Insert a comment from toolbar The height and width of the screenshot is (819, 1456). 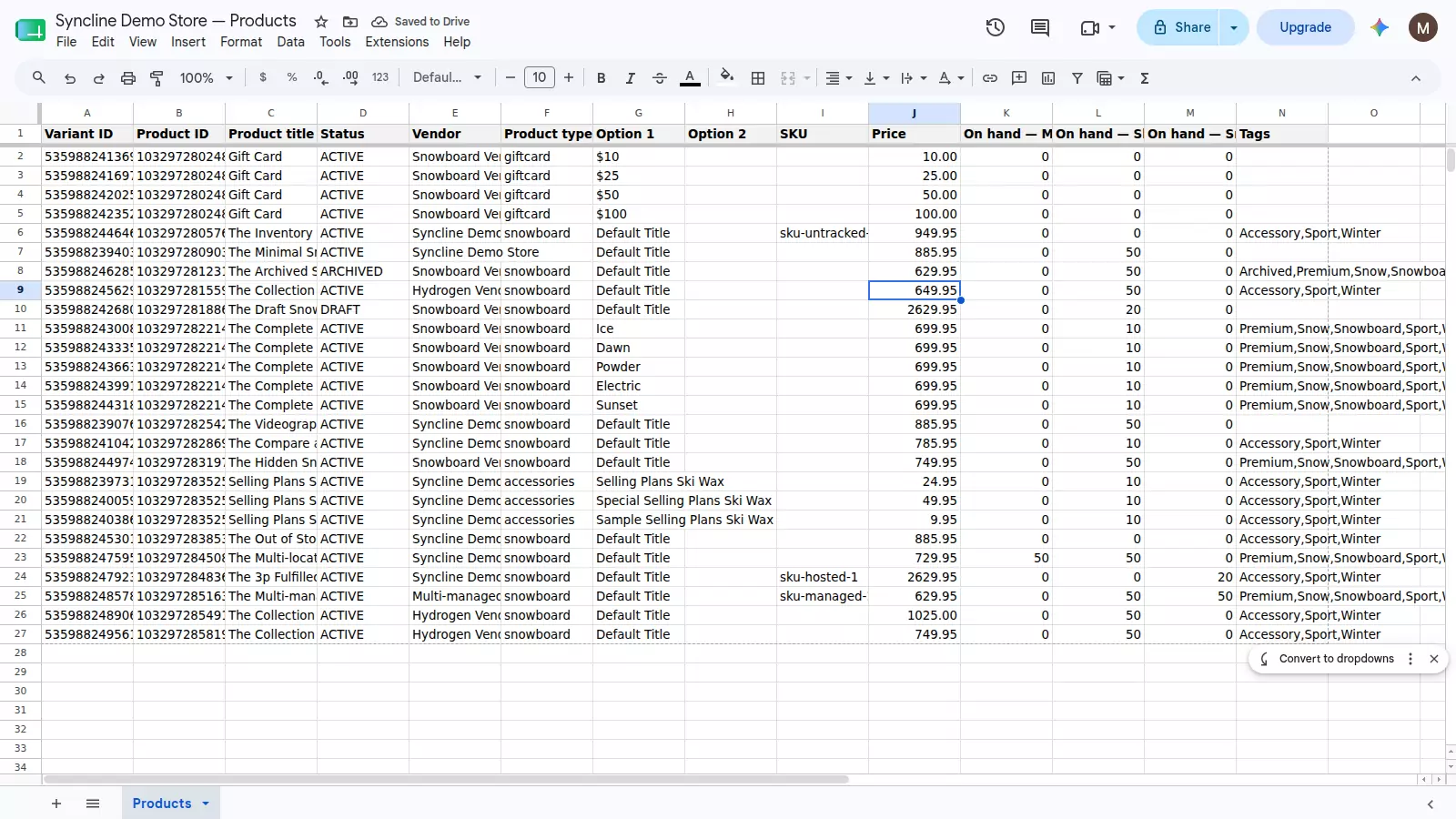(1019, 78)
